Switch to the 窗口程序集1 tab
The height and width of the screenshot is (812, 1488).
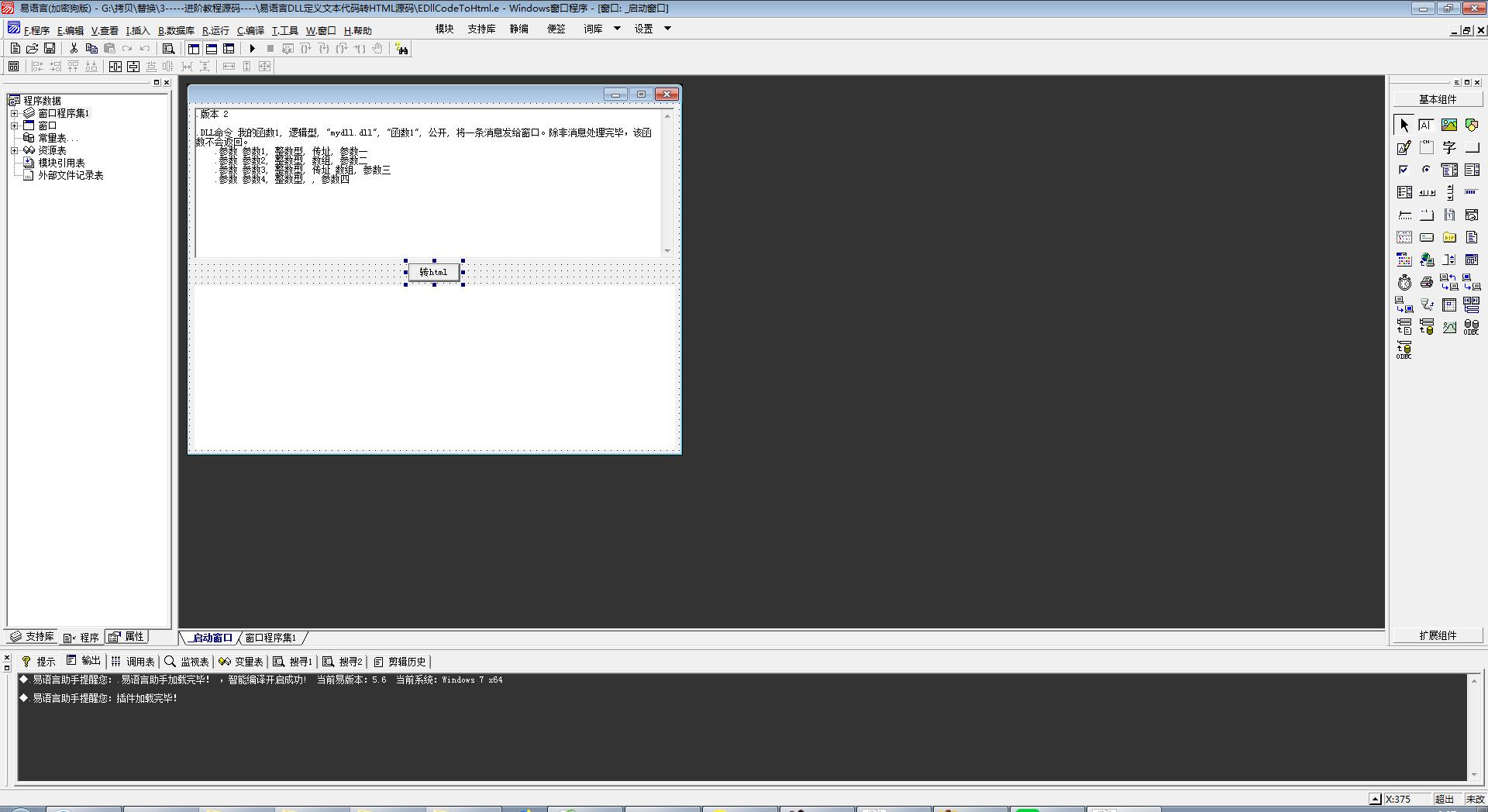pyautogui.click(x=270, y=638)
